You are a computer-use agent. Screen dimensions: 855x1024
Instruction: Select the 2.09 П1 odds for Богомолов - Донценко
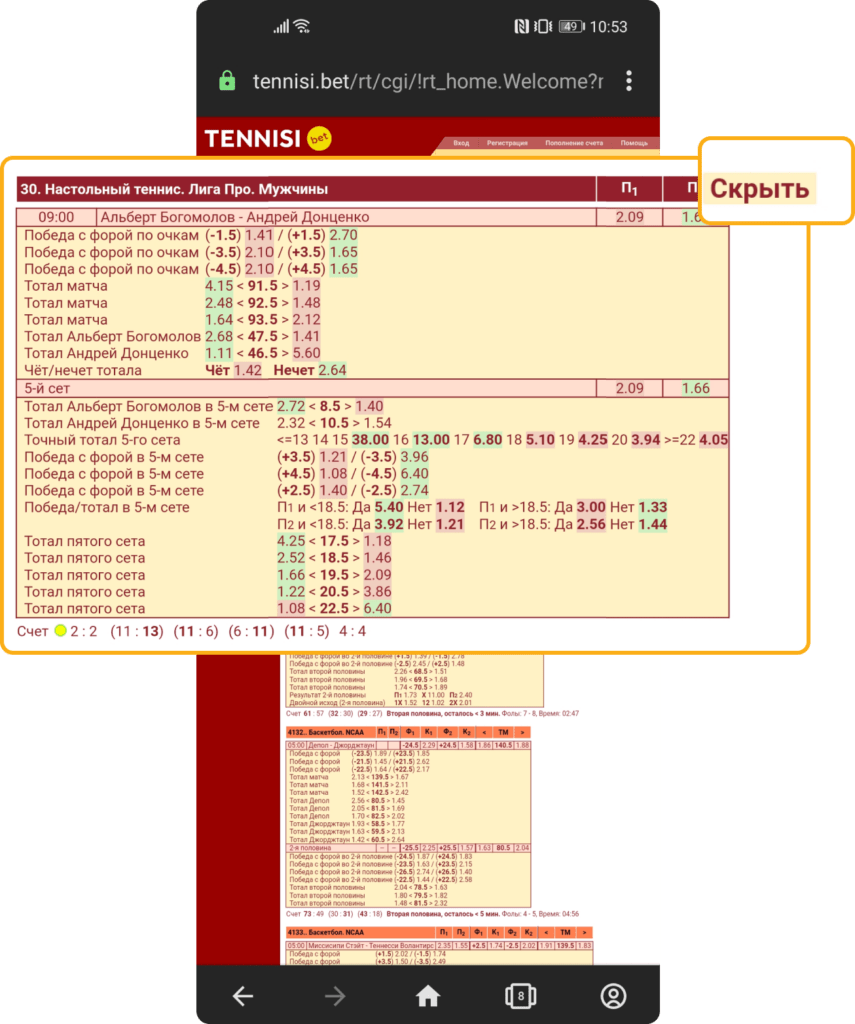coord(630,217)
